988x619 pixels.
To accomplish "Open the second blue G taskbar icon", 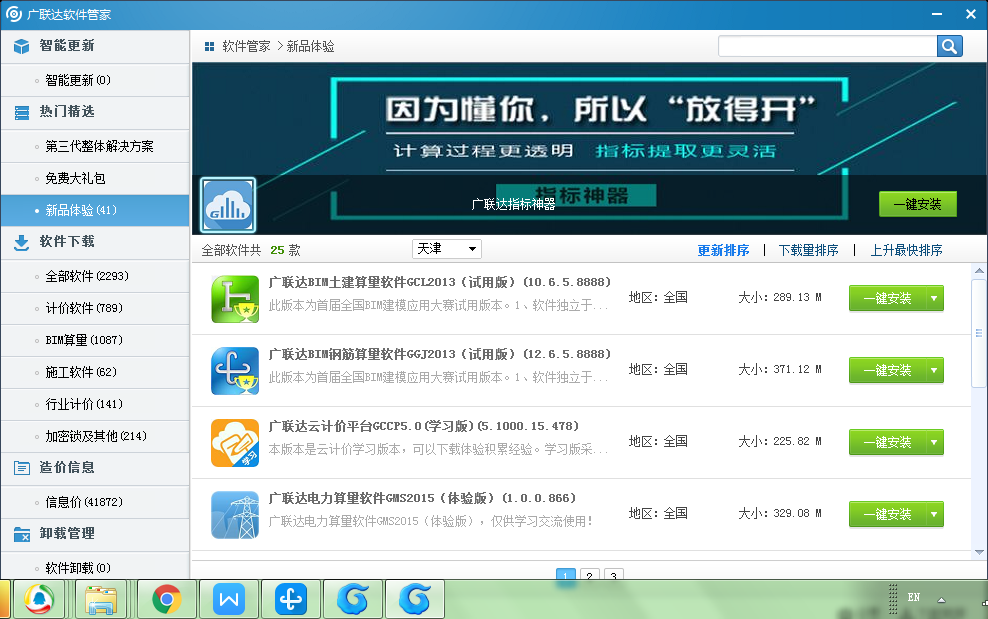I will [415, 599].
